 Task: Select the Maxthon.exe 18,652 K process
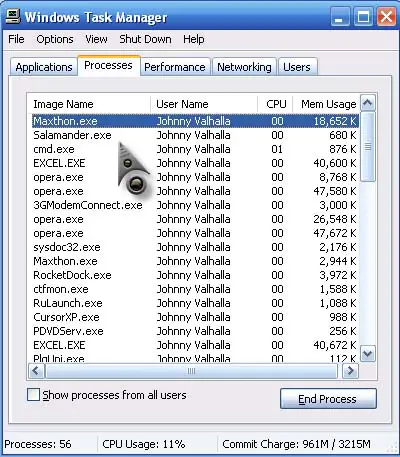(195, 121)
